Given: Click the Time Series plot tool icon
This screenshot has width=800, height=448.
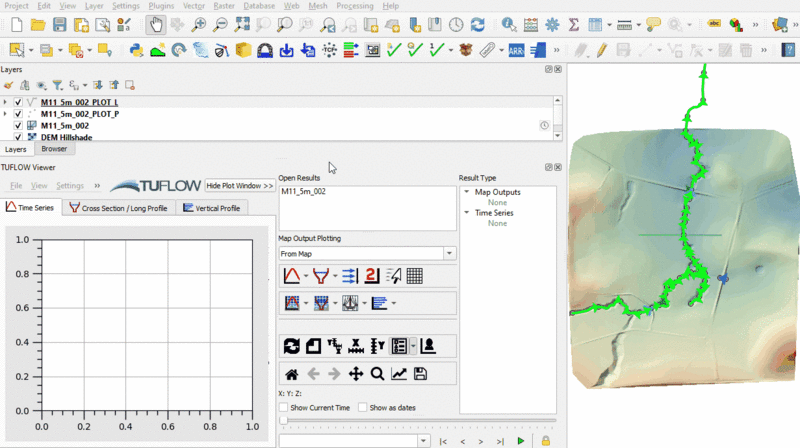Looking at the screenshot, I should 291,276.
